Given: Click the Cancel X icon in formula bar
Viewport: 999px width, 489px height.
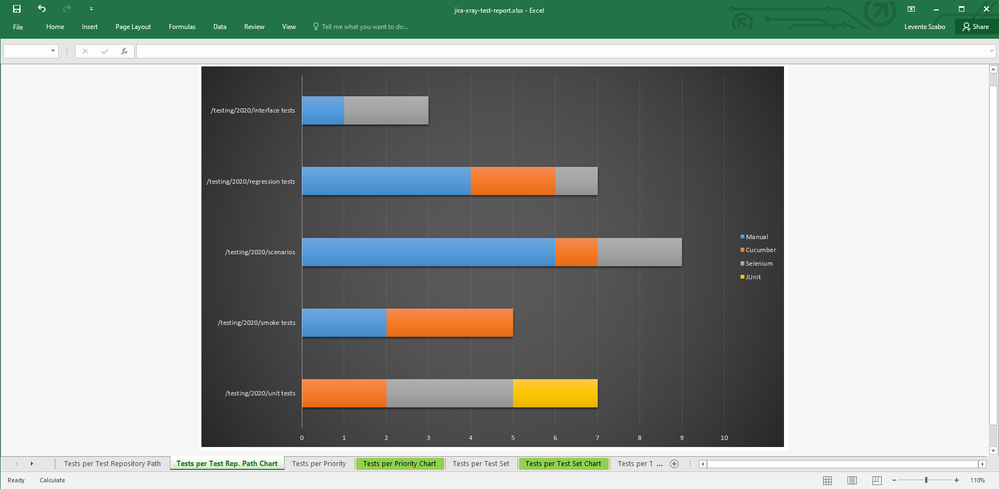Looking at the screenshot, I should coord(85,51).
